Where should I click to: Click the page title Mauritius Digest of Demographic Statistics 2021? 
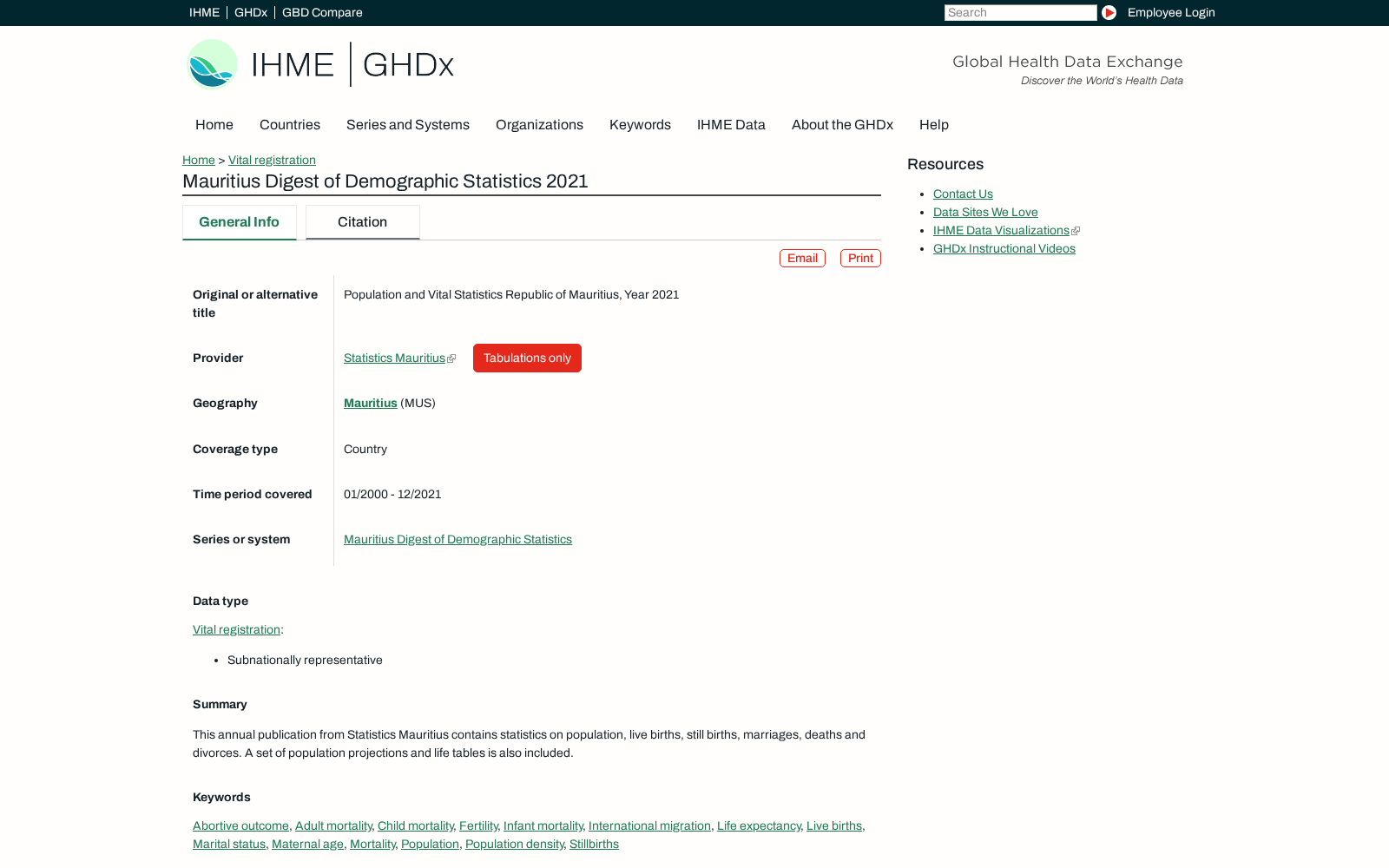point(385,181)
